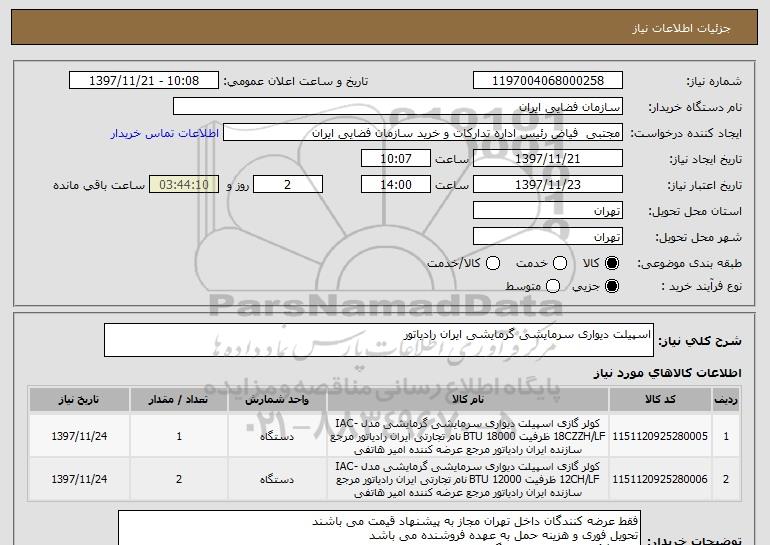Screen dimensions: 770x545
Task: Click need date 1397/11/24 in row 2
Action: [x=79, y=479]
